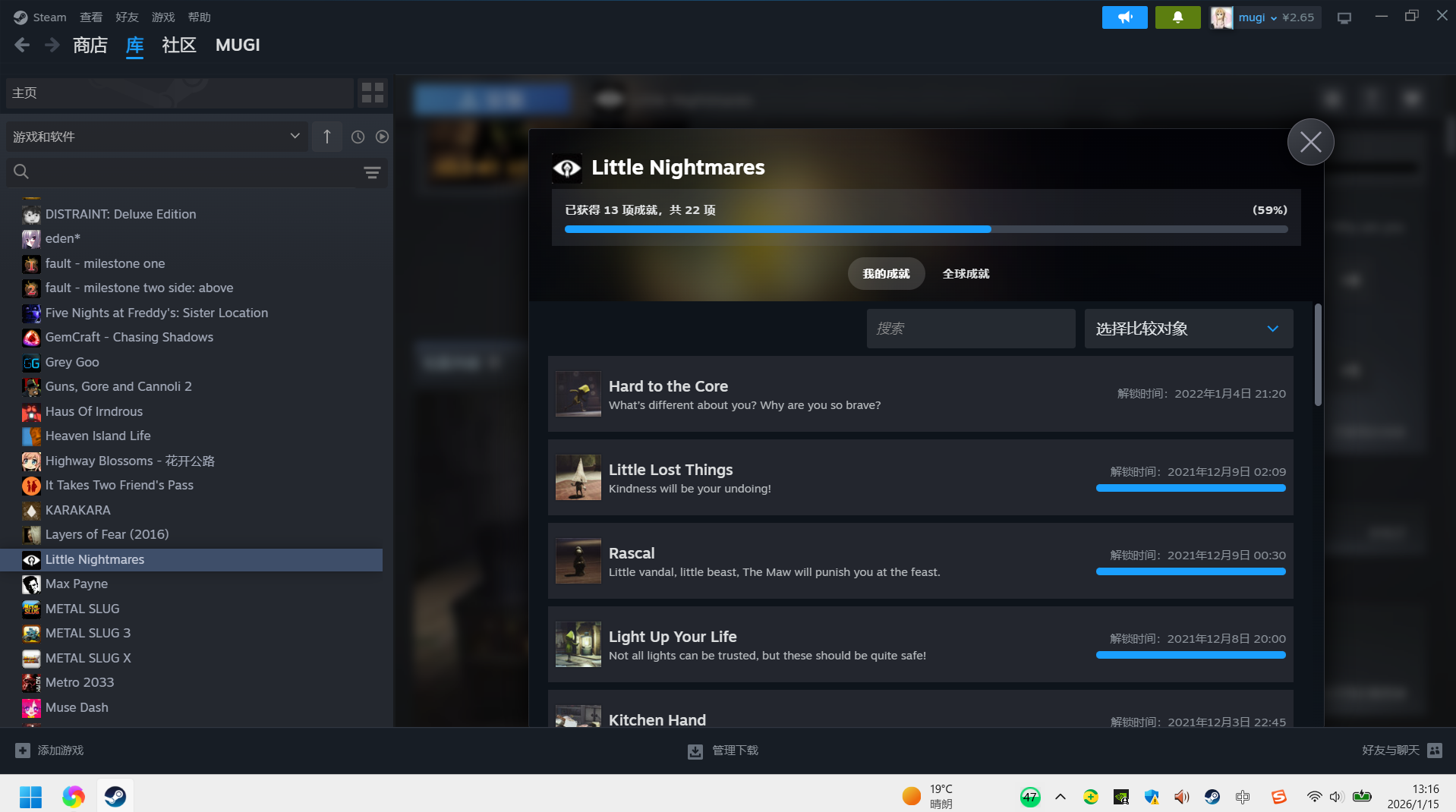Image resolution: width=1456 pixels, height=812 pixels.
Task: Open the 选择比较对象 comparison dropdown
Action: point(1189,329)
